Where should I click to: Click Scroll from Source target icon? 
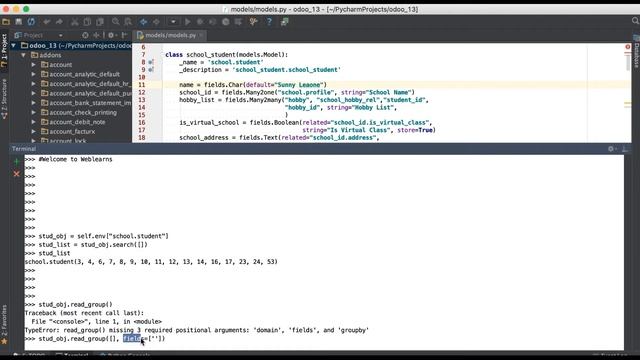click(85, 36)
